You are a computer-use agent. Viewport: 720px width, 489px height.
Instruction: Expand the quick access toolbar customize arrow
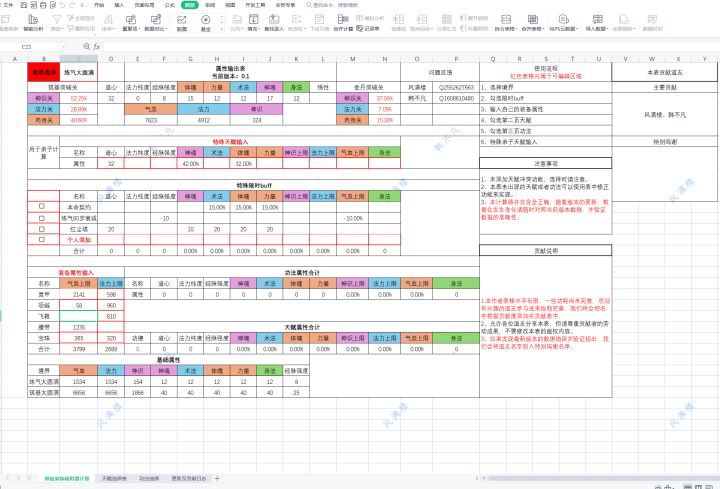pos(82,5)
